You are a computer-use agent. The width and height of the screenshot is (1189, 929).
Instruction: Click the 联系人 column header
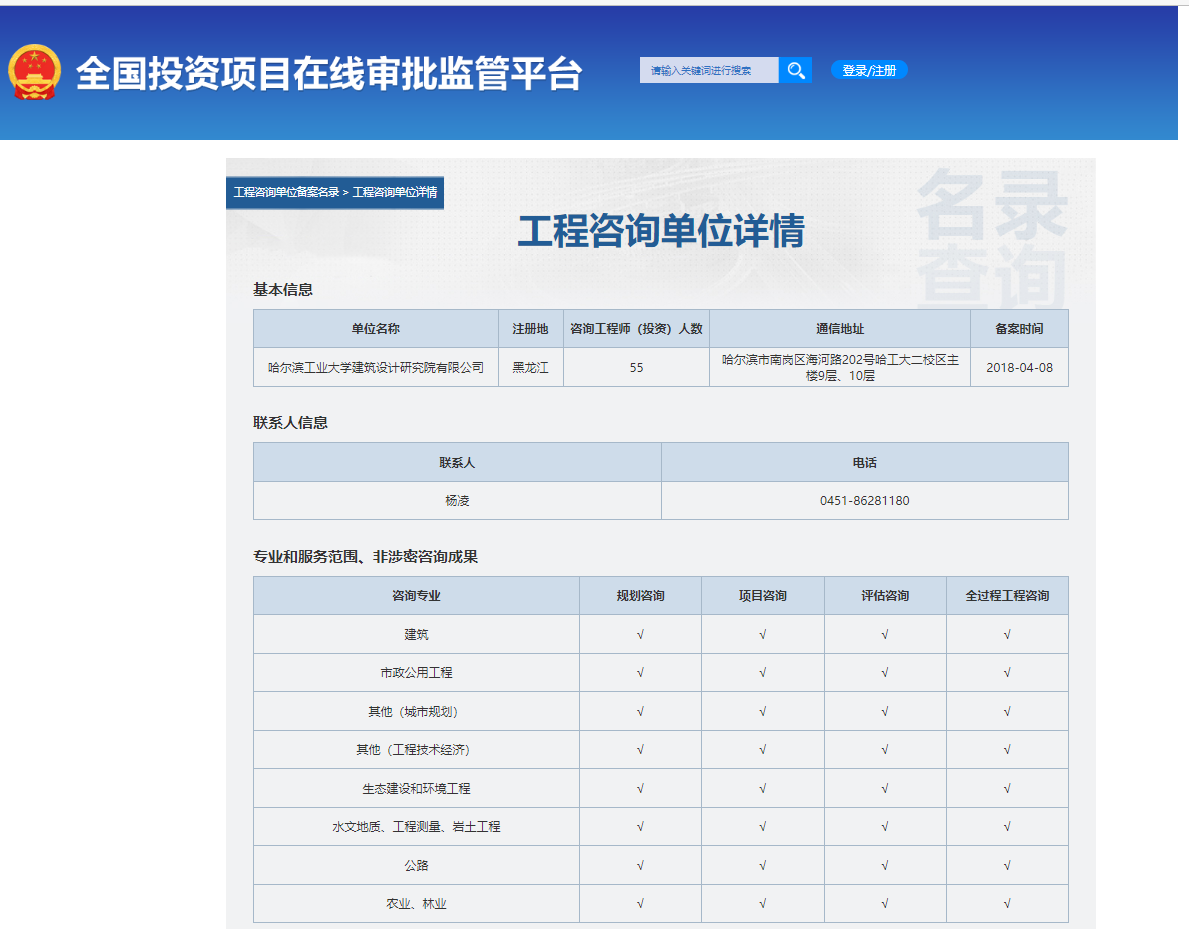click(457, 463)
